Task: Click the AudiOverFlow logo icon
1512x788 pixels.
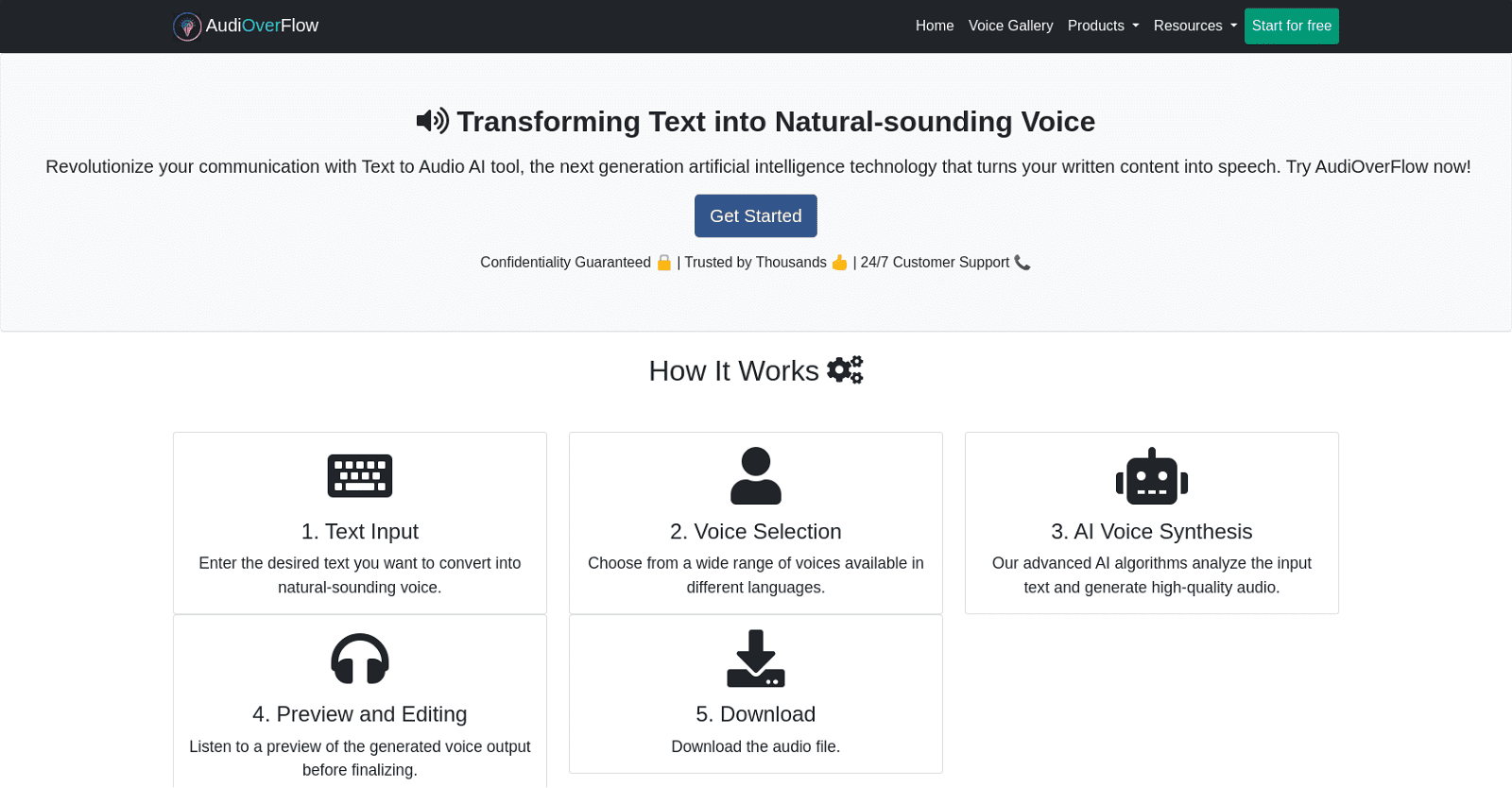Action: click(187, 26)
